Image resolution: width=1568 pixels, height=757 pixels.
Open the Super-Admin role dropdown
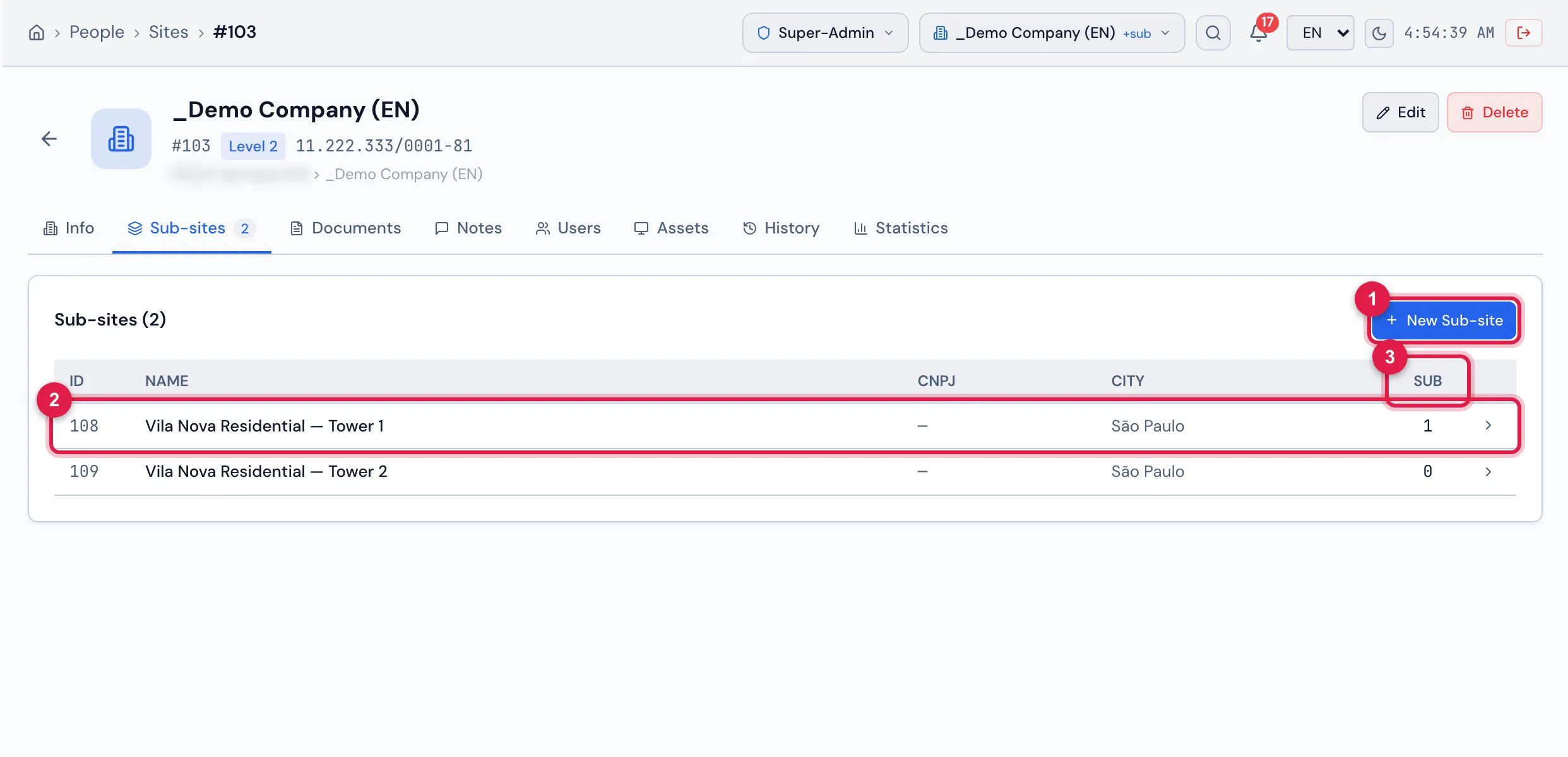(x=825, y=33)
